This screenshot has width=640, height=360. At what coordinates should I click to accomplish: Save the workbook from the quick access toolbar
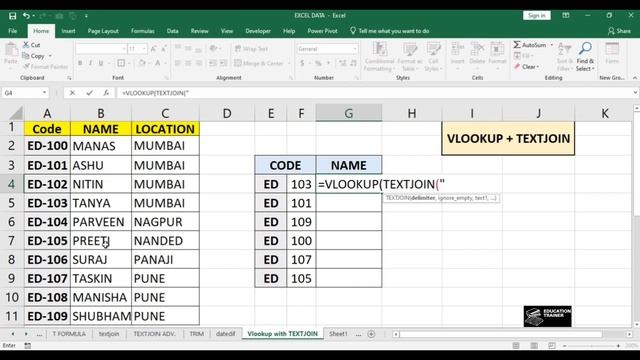pyautogui.click(x=13, y=16)
